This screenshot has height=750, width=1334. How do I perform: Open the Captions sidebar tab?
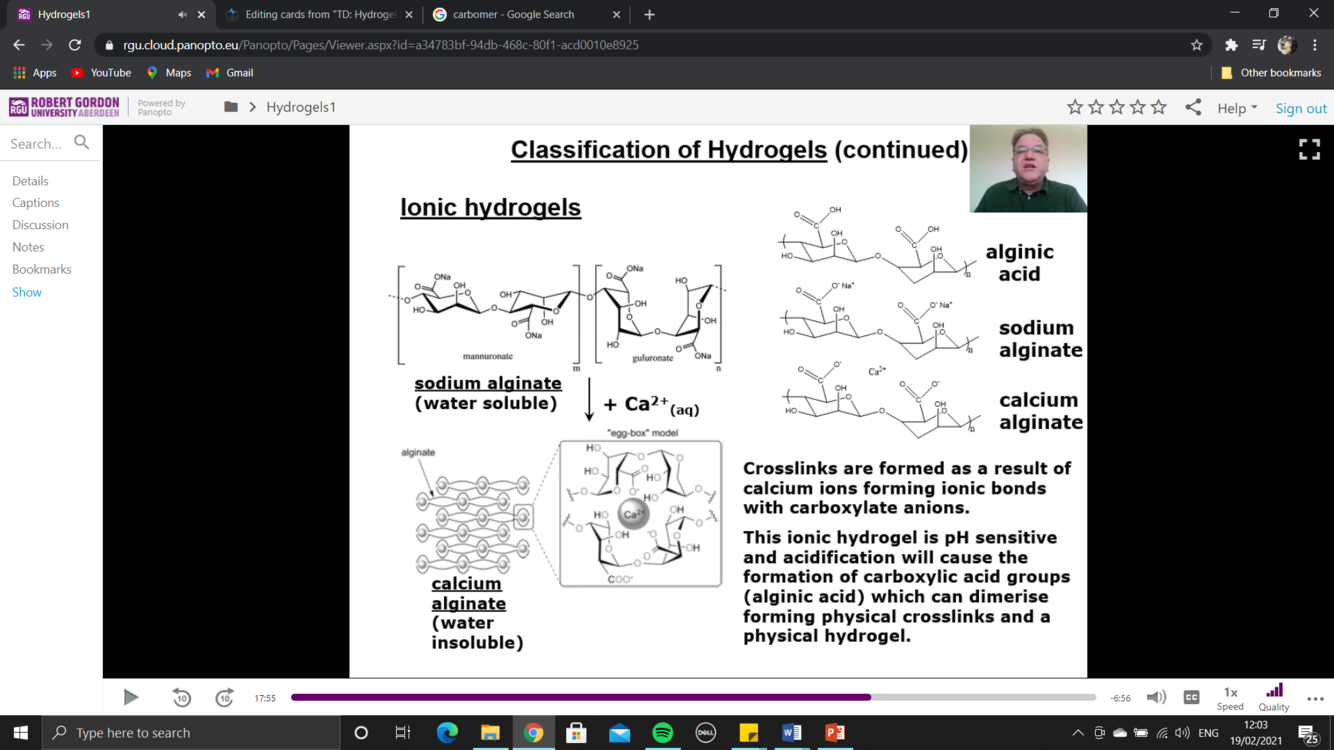tap(35, 202)
